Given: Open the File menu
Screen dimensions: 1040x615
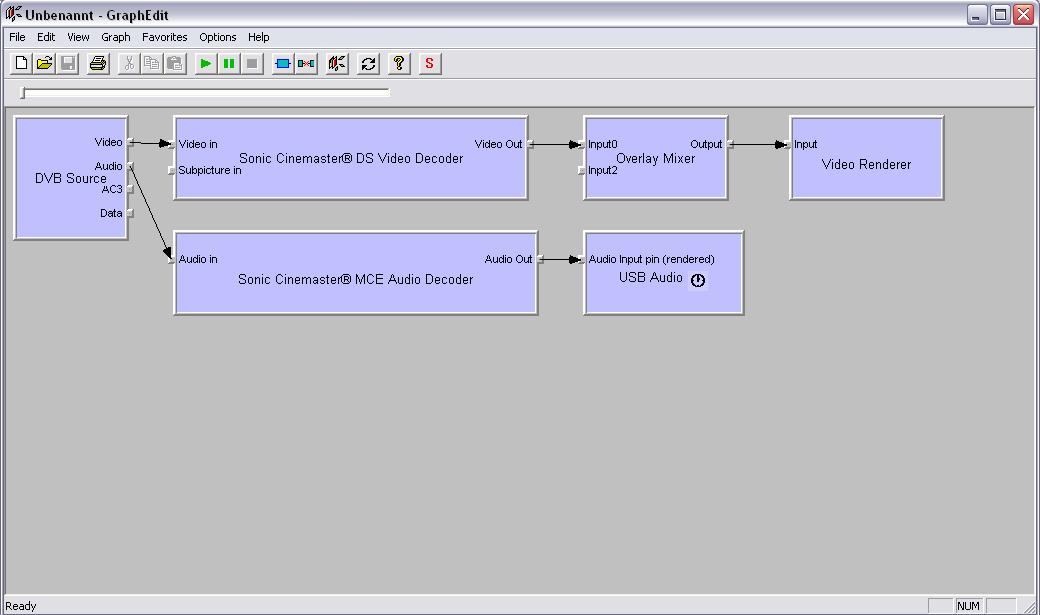Looking at the screenshot, I should tap(17, 37).
